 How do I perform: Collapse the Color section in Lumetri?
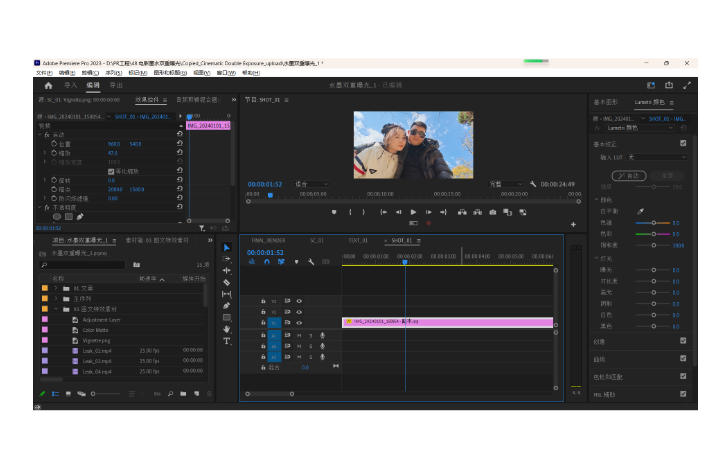(596, 200)
